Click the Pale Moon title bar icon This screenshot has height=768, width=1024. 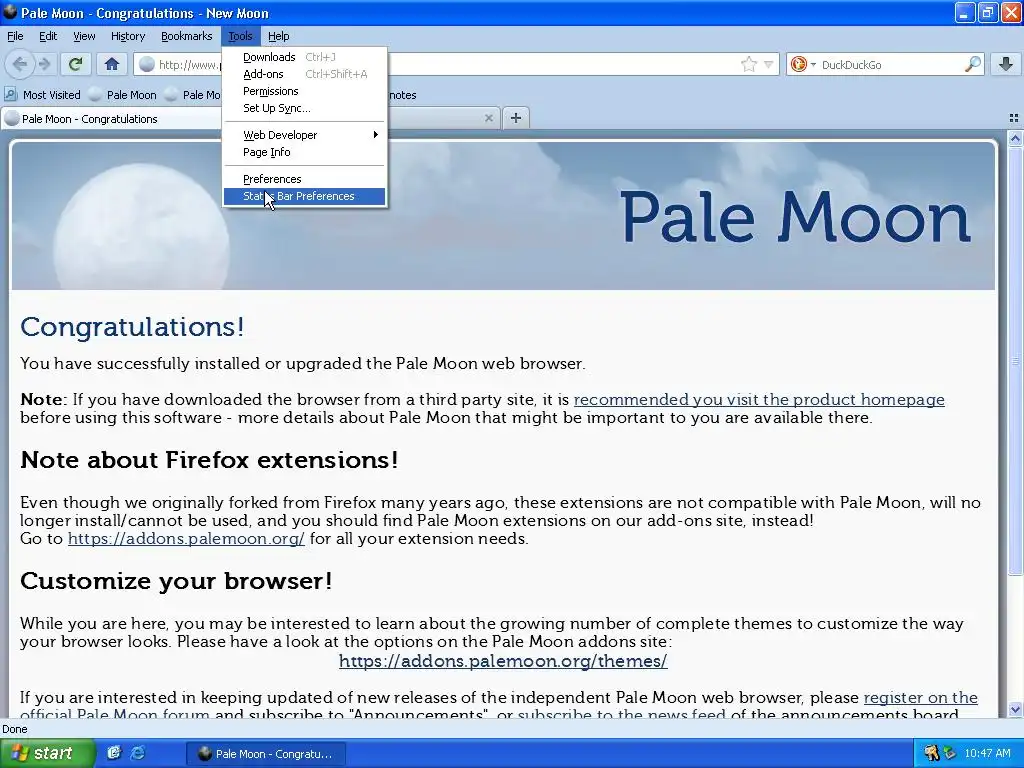10,12
